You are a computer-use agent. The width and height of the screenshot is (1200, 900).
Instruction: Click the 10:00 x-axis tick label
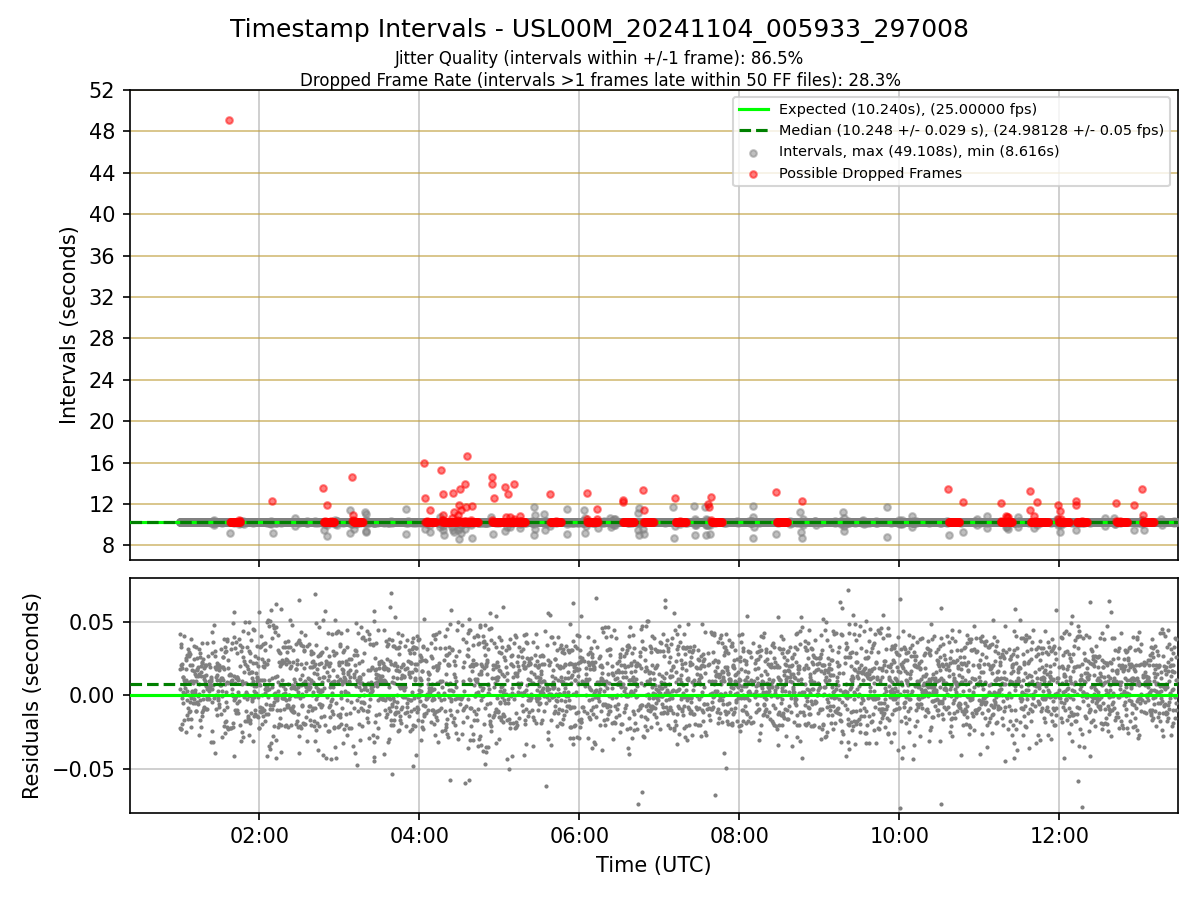click(899, 835)
